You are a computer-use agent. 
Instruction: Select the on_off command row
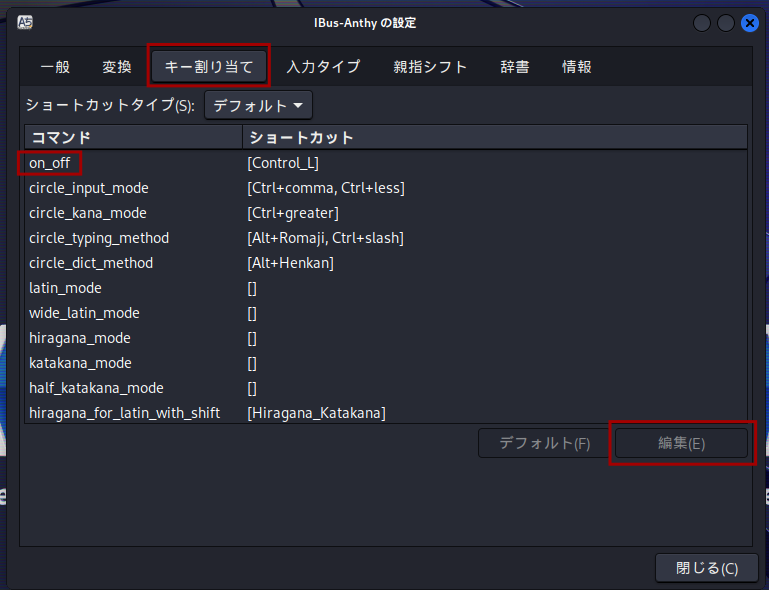386,163
